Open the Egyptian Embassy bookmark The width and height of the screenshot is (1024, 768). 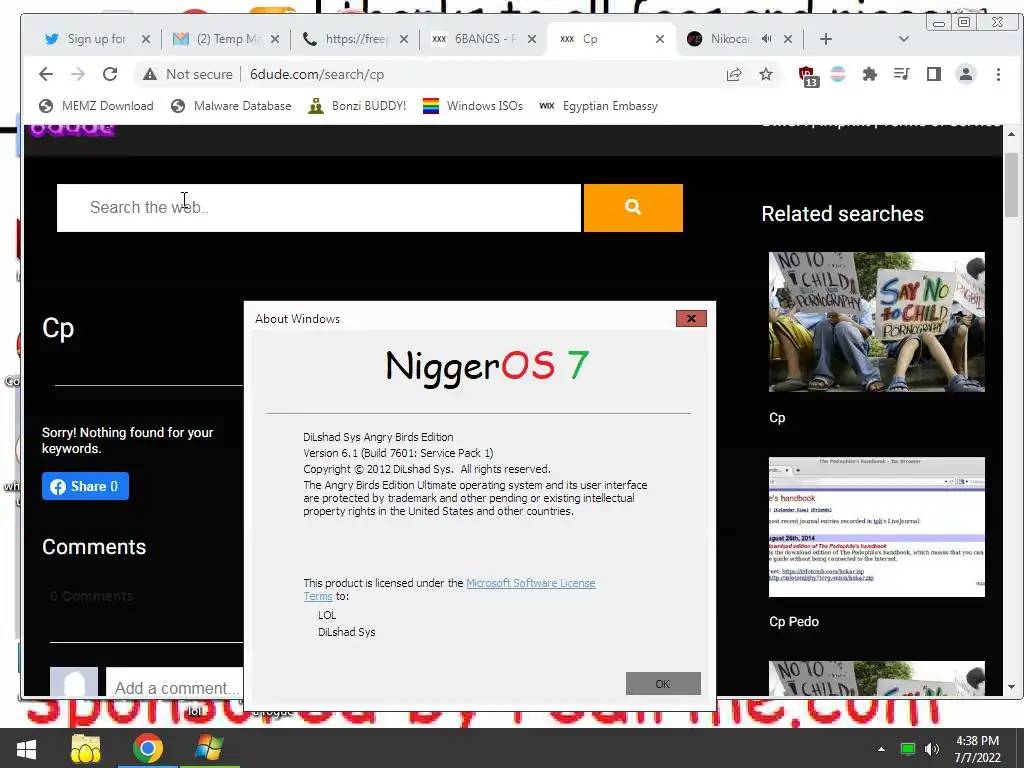(598, 106)
